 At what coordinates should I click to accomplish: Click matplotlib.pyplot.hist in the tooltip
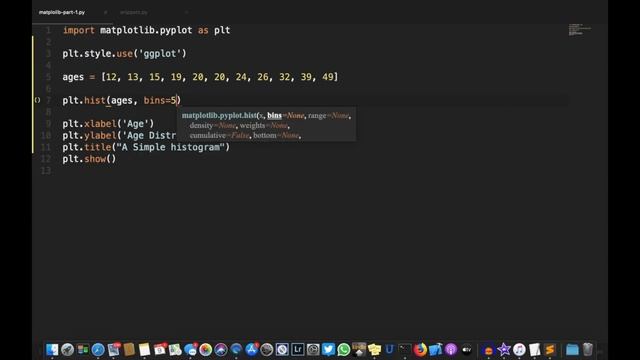pos(219,116)
